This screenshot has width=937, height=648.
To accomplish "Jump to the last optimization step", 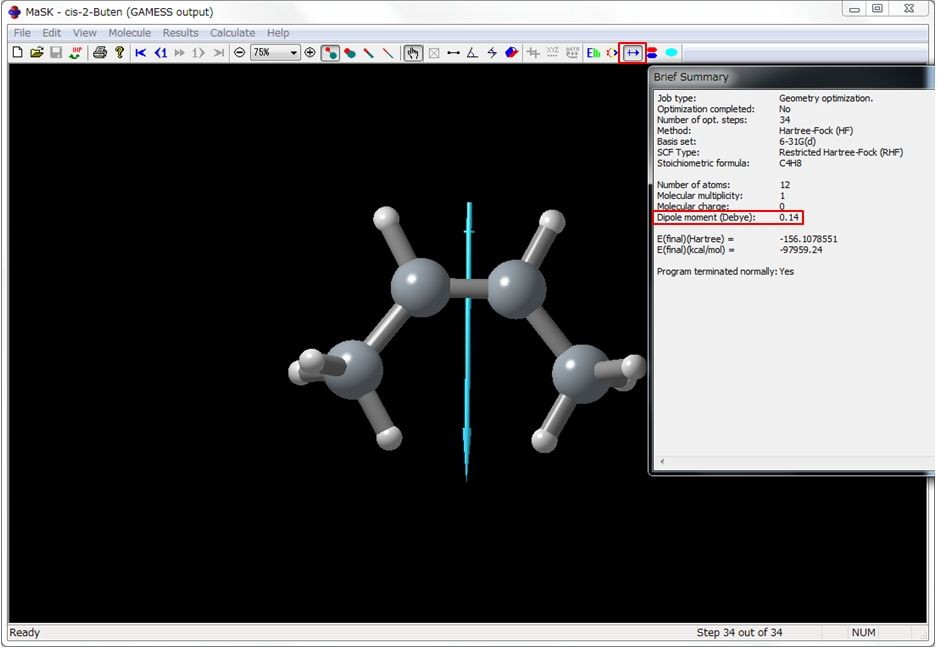I will point(216,52).
